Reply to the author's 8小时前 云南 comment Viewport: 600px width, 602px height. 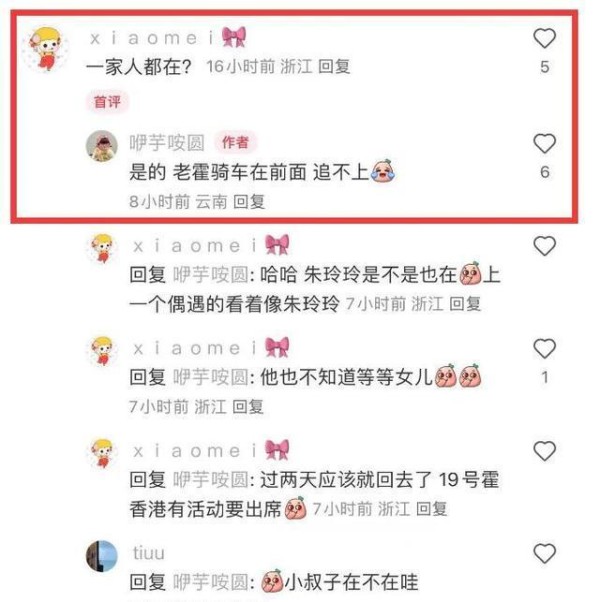point(249,202)
